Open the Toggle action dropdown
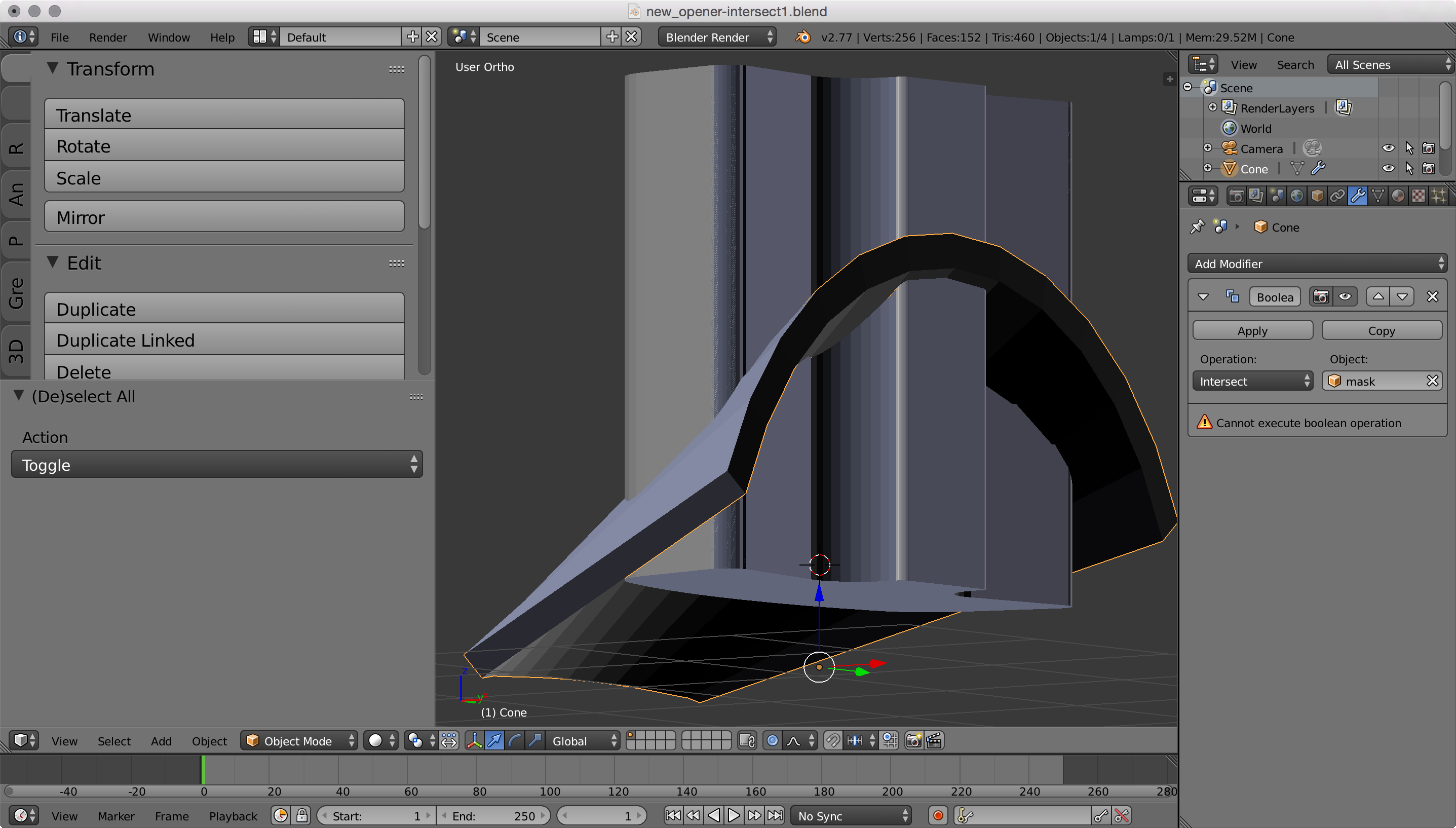Image resolution: width=1456 pixels, height=828 pixels. pyautogui.click(x=217, y=465)
